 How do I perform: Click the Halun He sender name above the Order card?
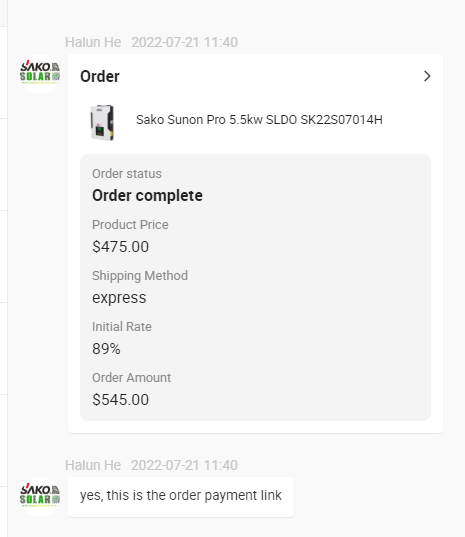pos(93,42)
